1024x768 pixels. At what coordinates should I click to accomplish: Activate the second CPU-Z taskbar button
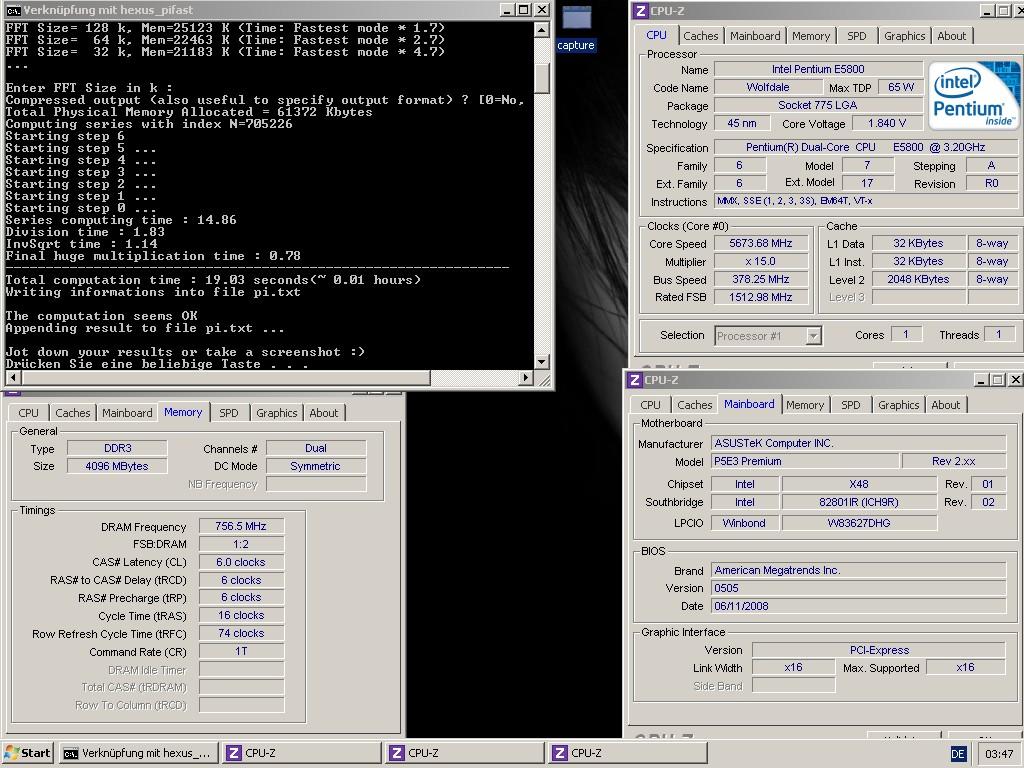(x=464, y=753)
